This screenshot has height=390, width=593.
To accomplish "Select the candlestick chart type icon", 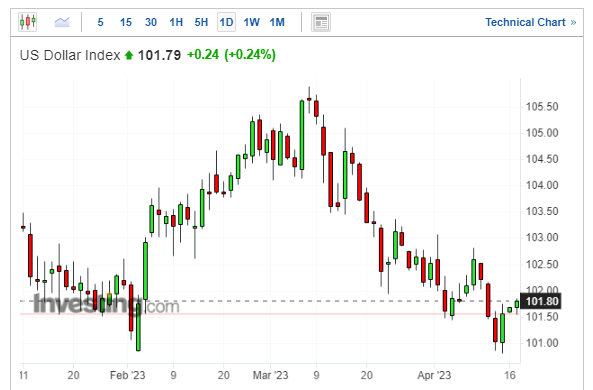I will (x=28, y=22).
